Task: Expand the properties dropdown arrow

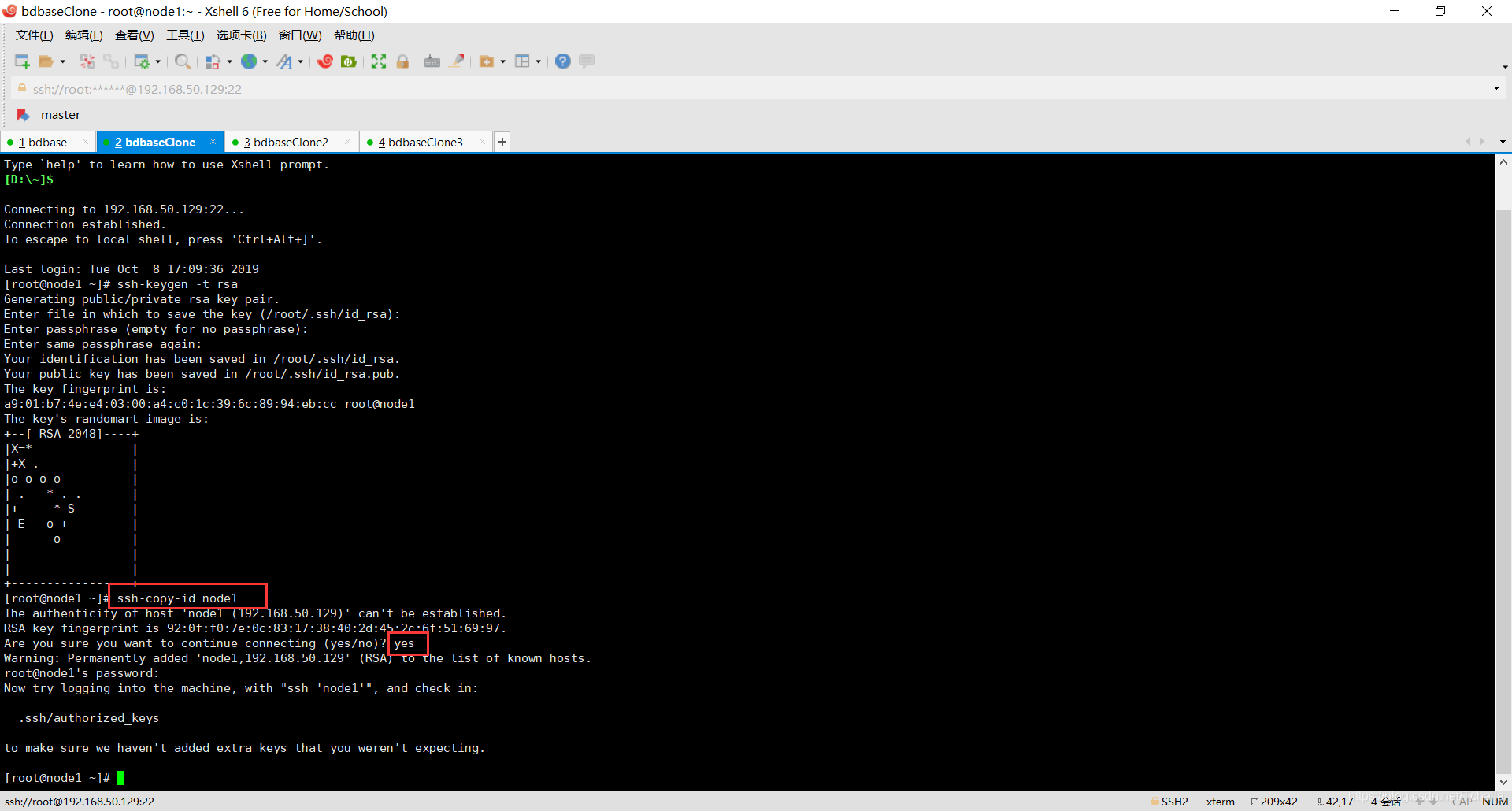Action: point(158,61)
